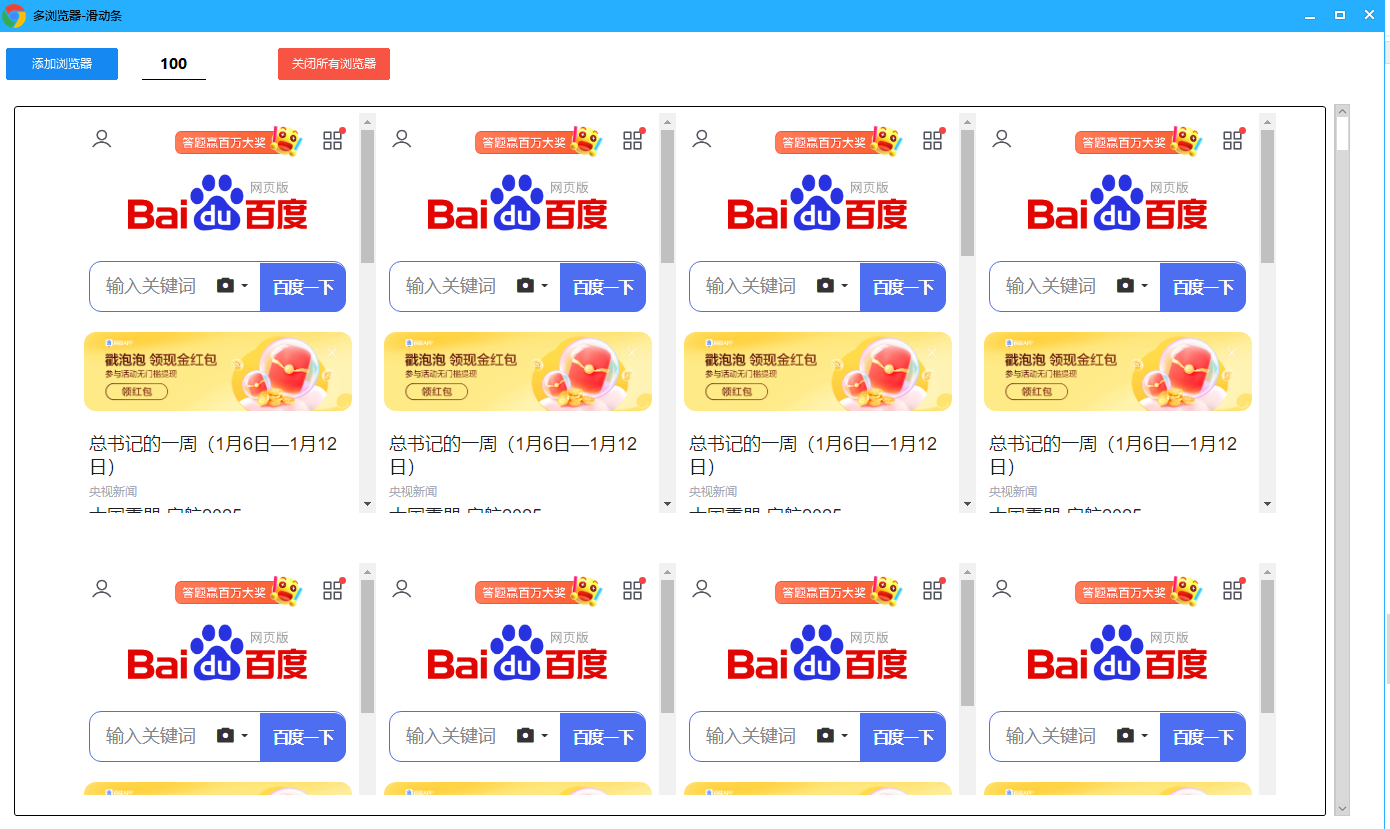
Task: Click the Baidu logo in the third top-row browser
Action: 817,203
